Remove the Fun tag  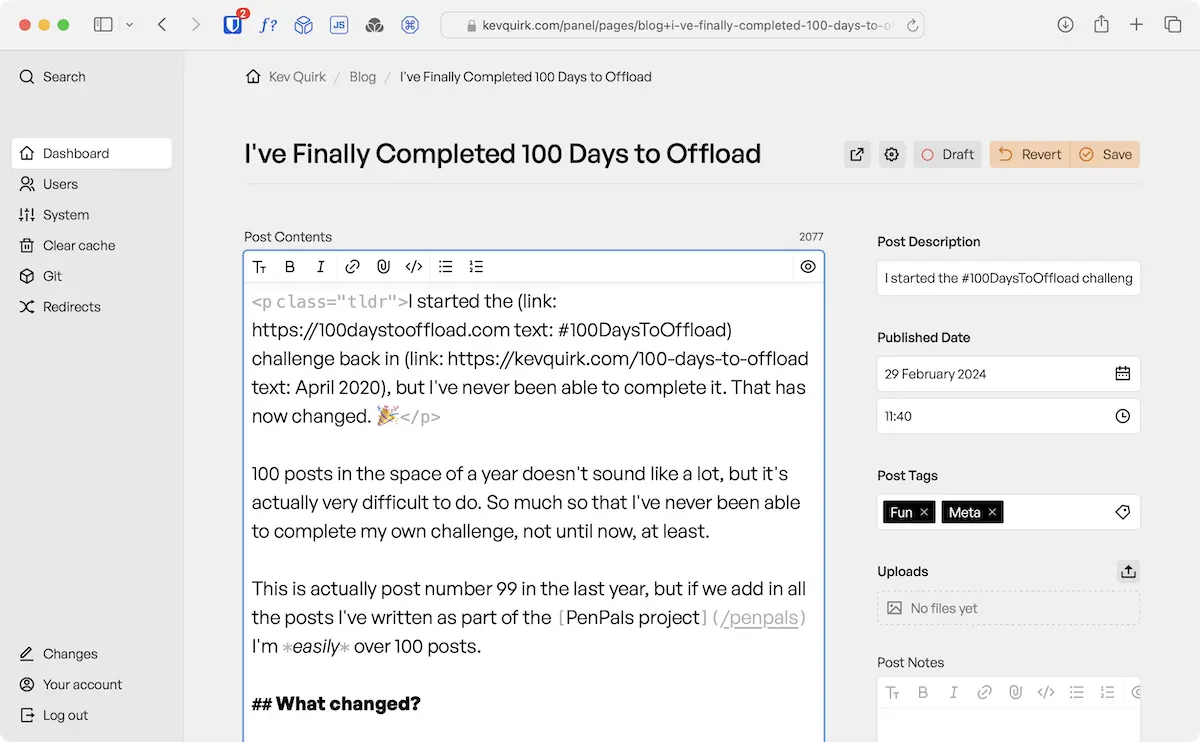coord(924,512)
